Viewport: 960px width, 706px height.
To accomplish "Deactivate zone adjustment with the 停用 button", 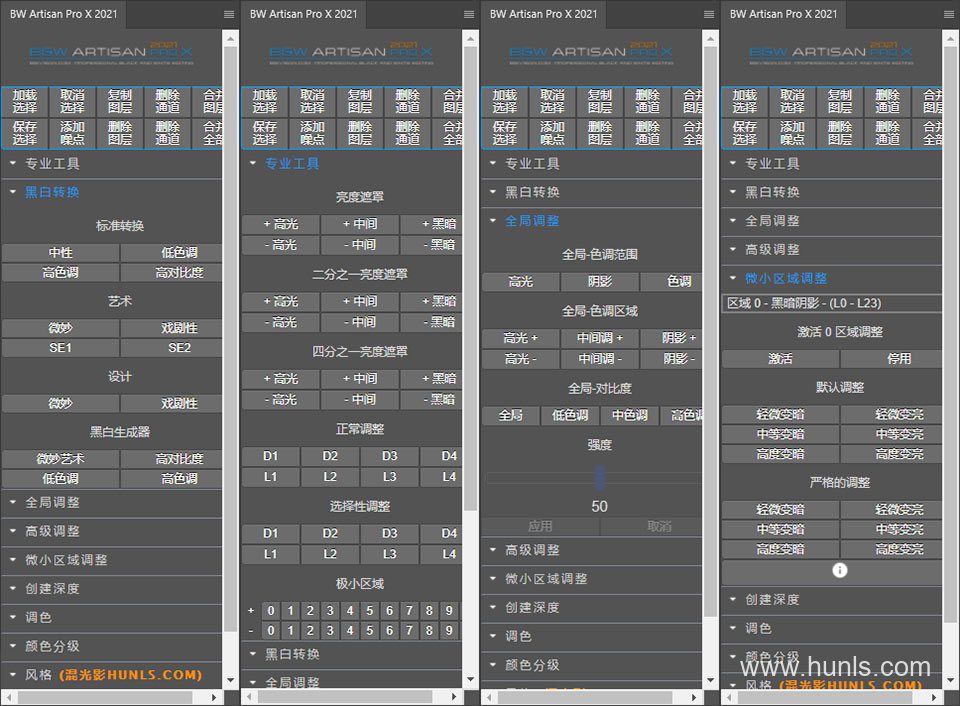I will (x=898, y=358).
